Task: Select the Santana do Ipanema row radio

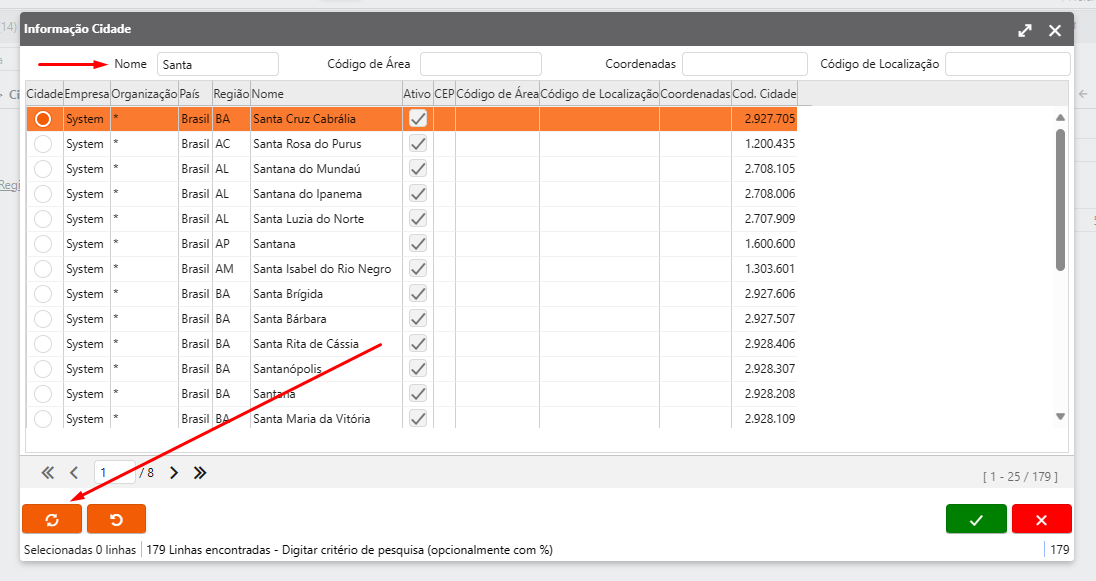Action: (x=43, y=194)
